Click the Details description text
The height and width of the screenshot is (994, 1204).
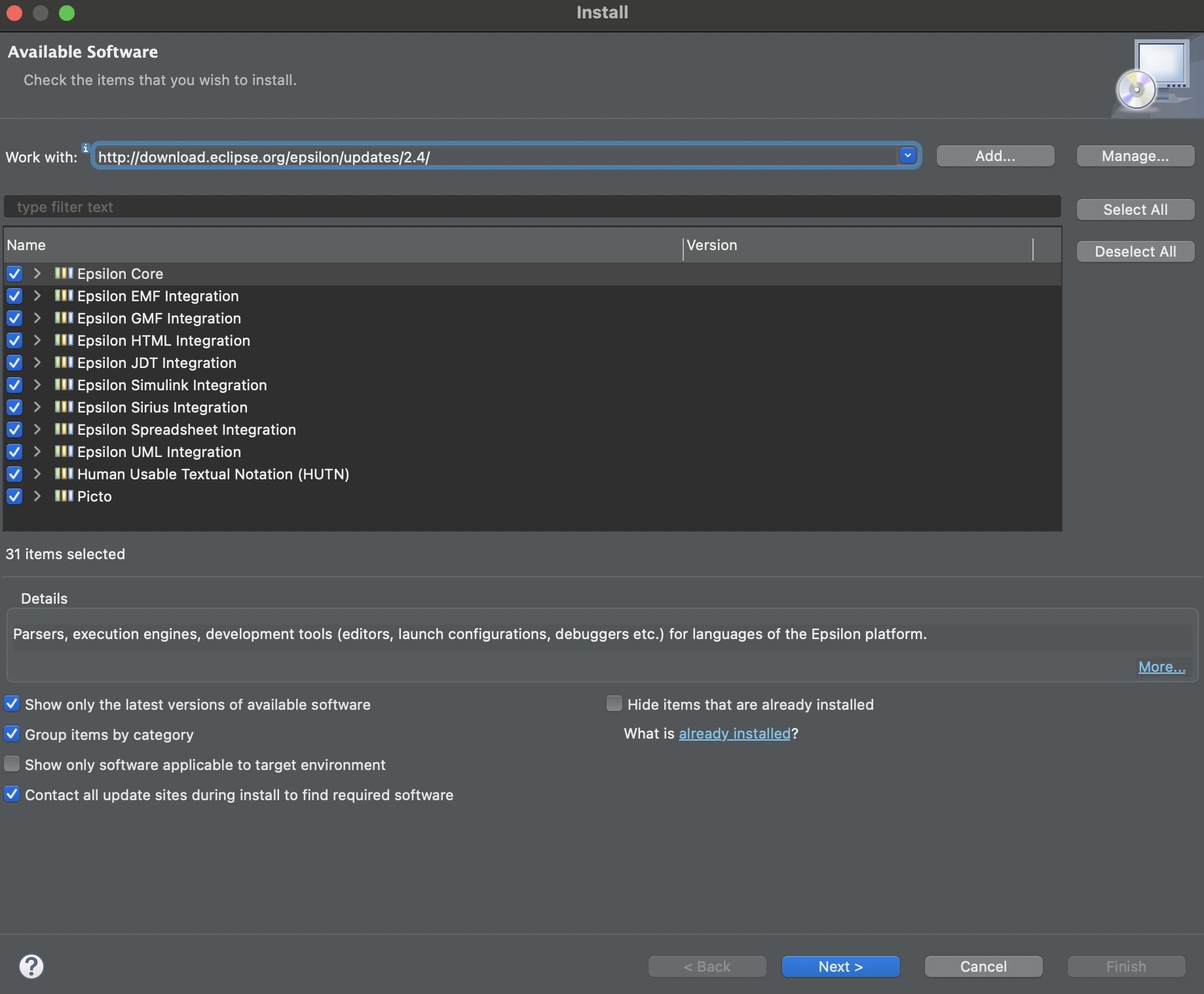click(x=470, y=634)
